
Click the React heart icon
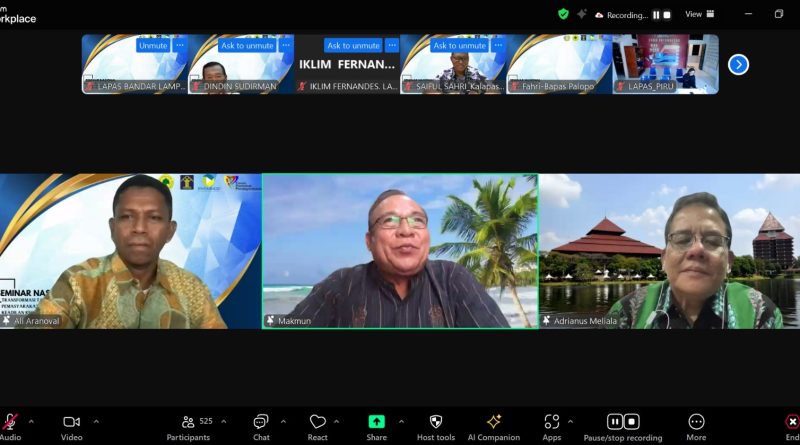coord(318,422)
